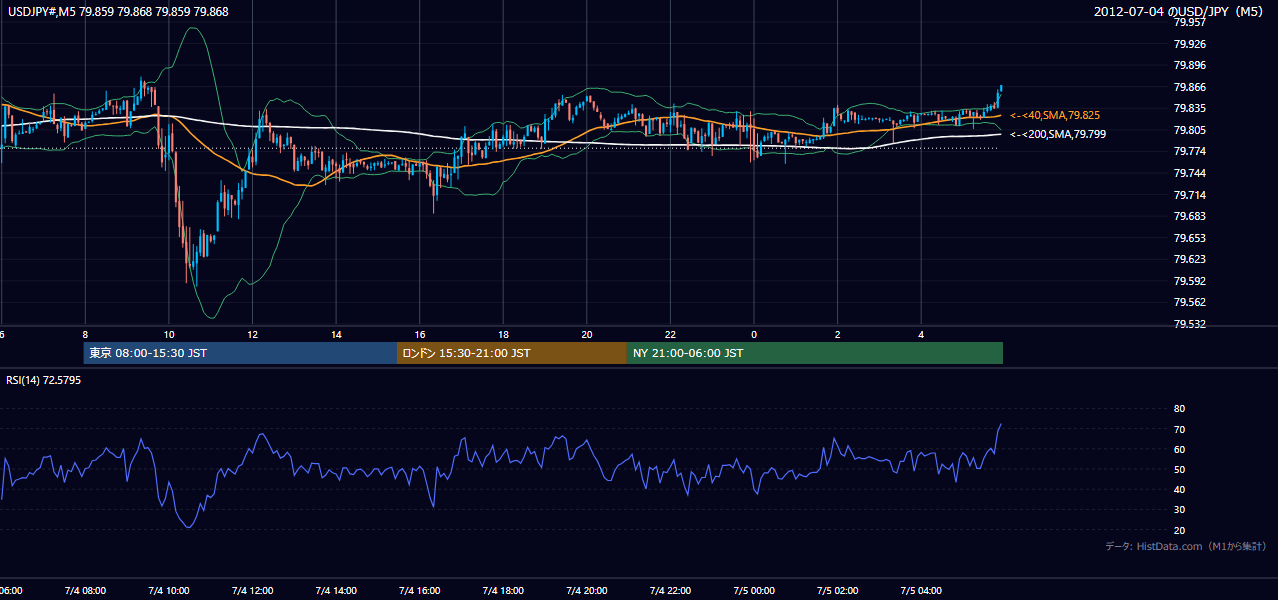Click hour label 10 under price chart

(169, 335)
